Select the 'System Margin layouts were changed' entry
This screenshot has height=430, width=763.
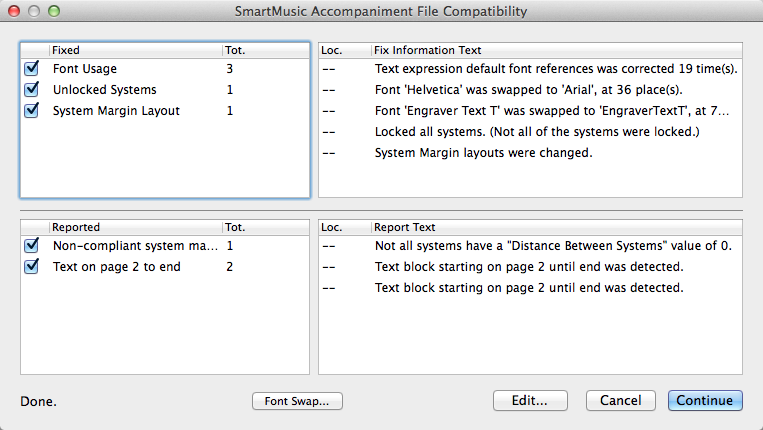click(530, 153)
